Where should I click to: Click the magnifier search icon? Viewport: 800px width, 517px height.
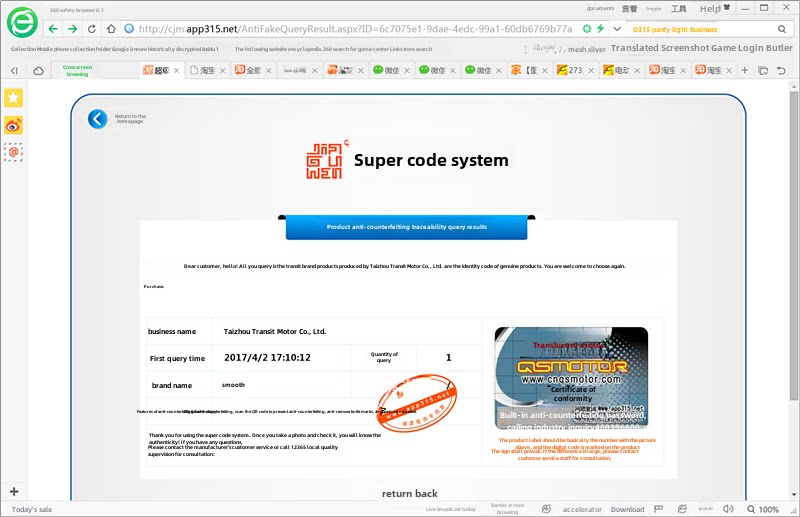(782, 30)
